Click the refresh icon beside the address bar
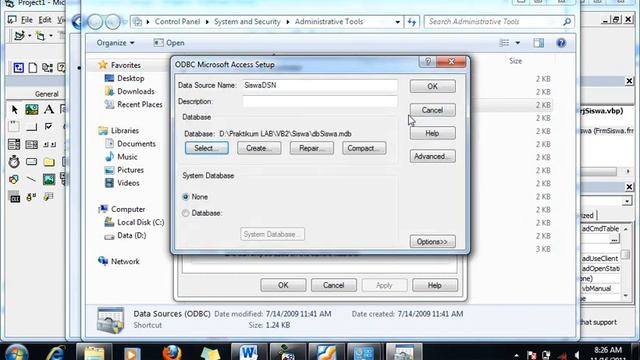Viewport: 640px width, 360px height. [412, 22]
